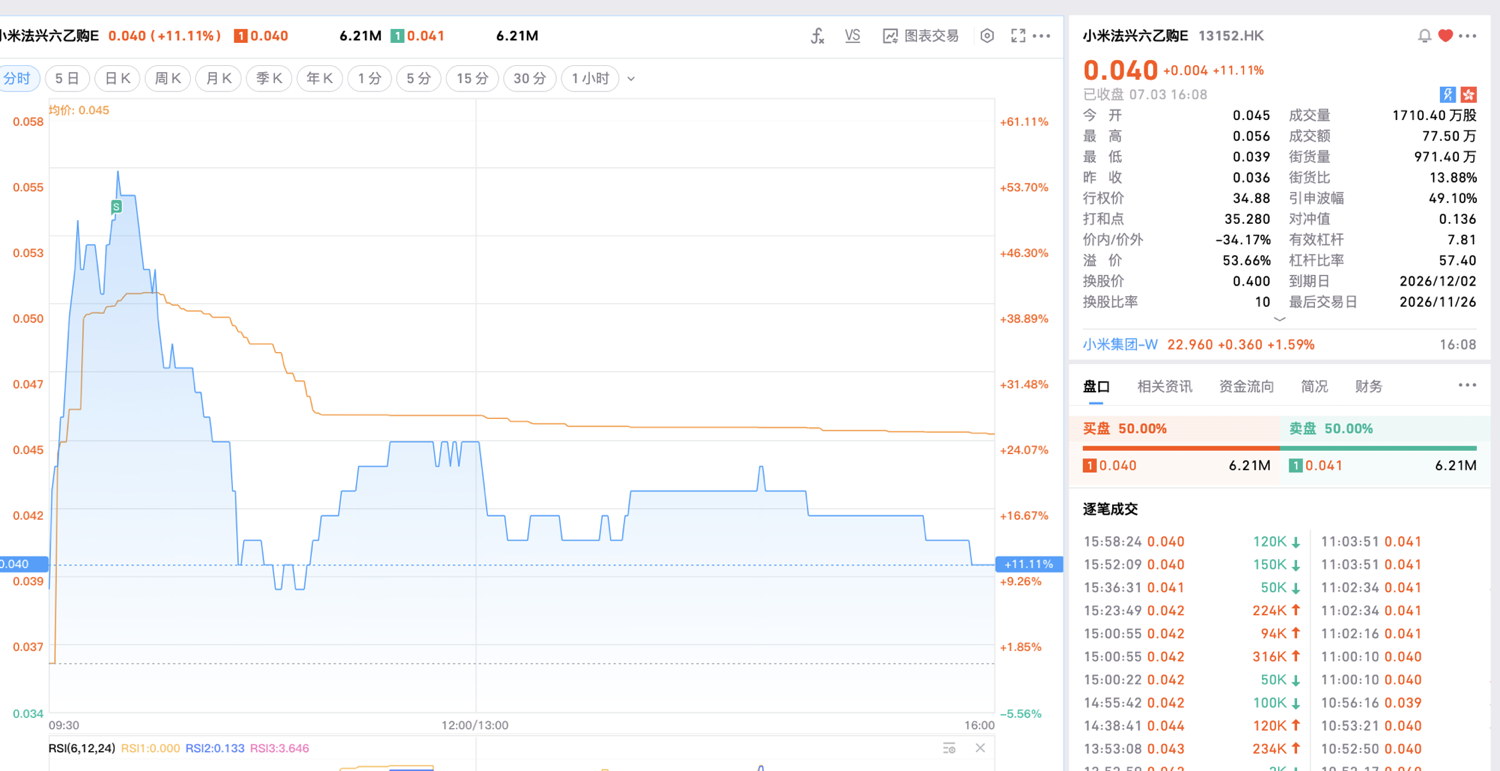
Task: Click the 均价: 0.045 label
Action: point(79,110)
